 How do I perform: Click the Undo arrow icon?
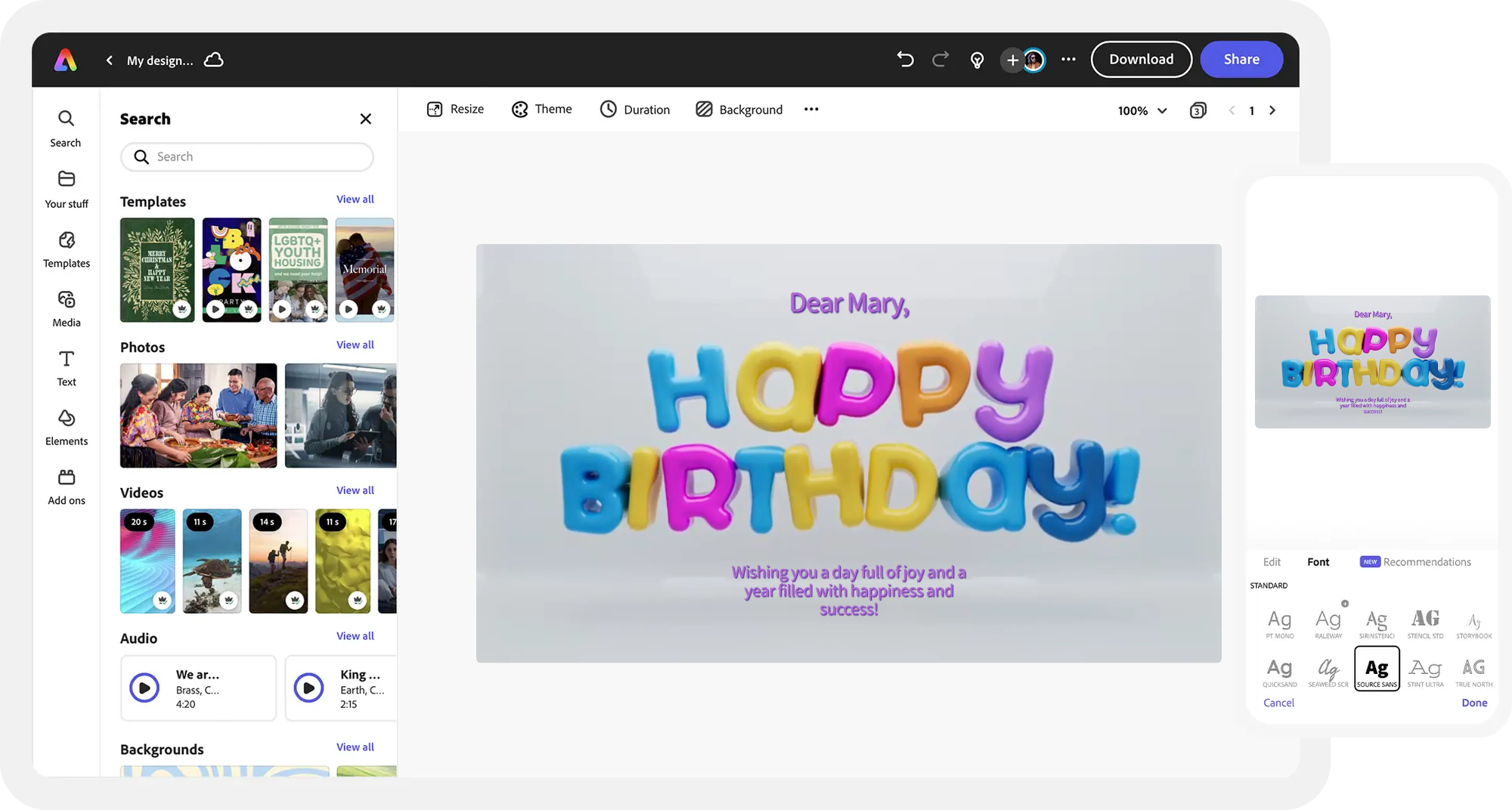[905, 60]
